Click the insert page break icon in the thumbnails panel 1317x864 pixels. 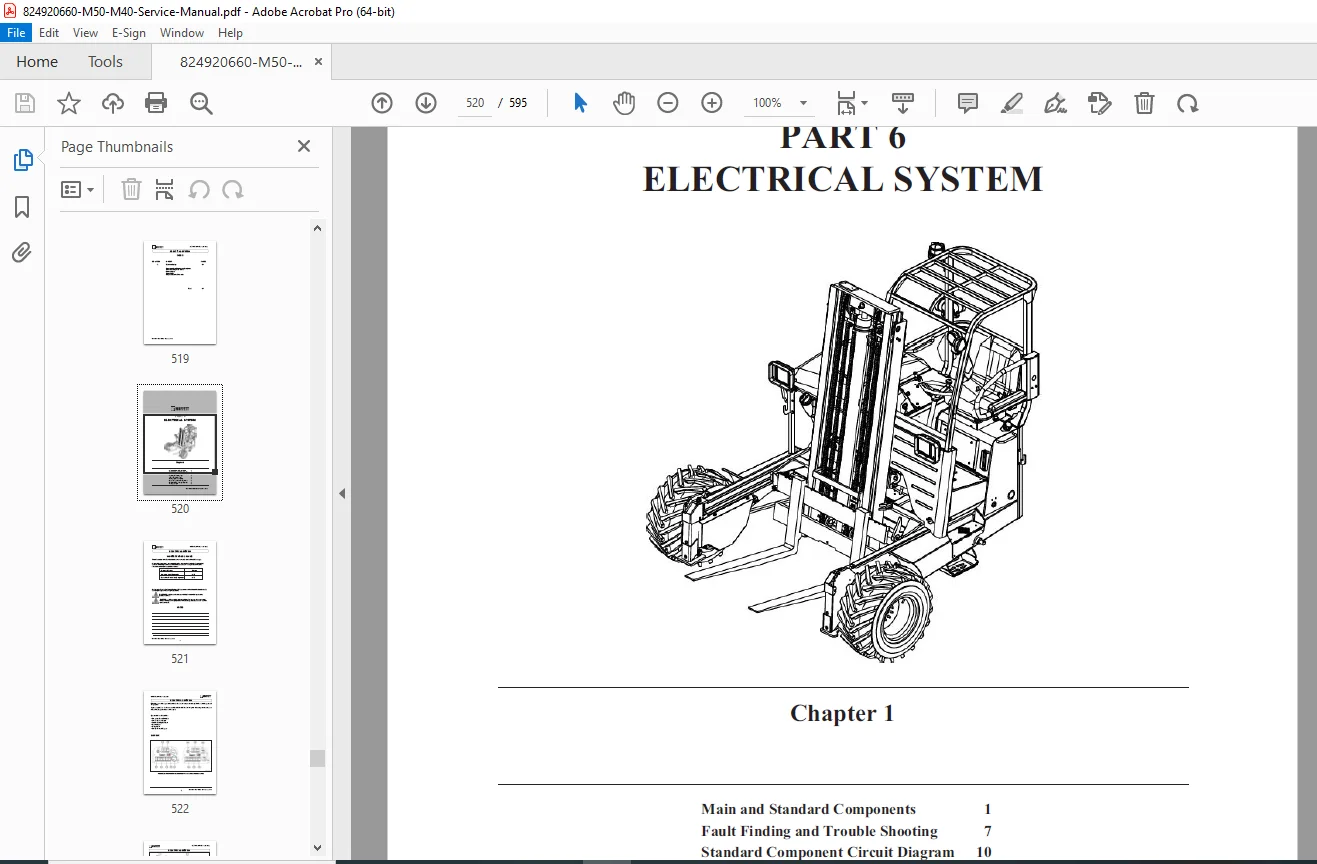coord(165,190)
